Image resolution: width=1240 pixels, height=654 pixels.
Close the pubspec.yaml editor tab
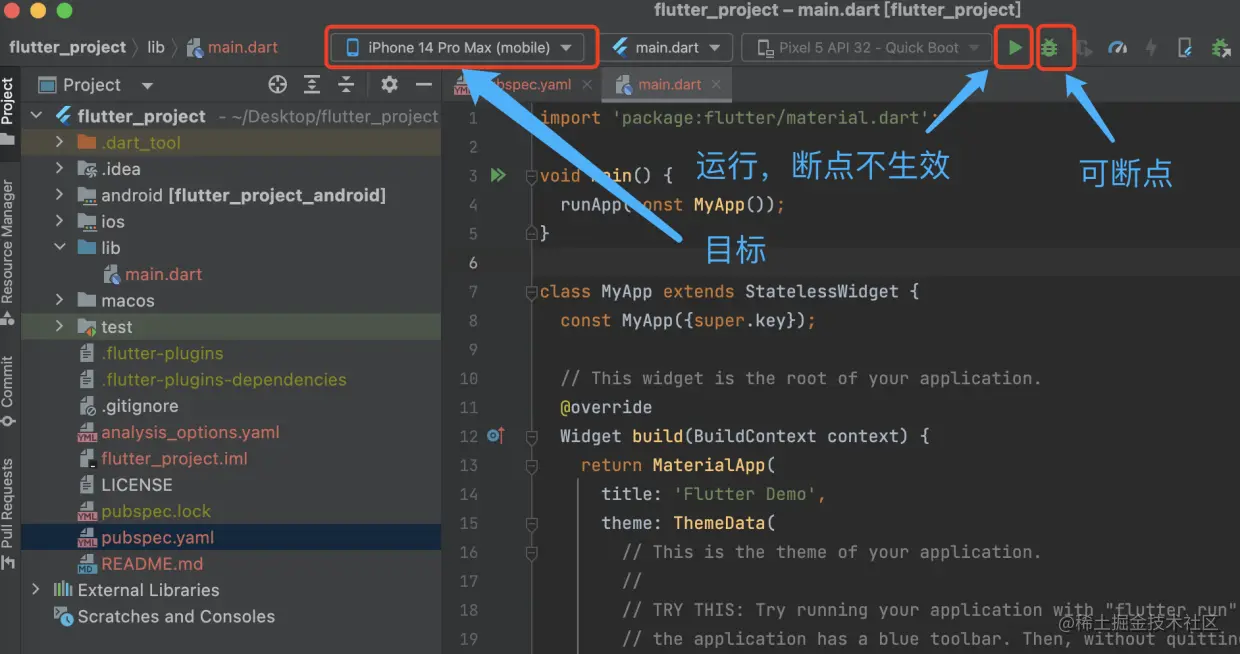[587, 85]
